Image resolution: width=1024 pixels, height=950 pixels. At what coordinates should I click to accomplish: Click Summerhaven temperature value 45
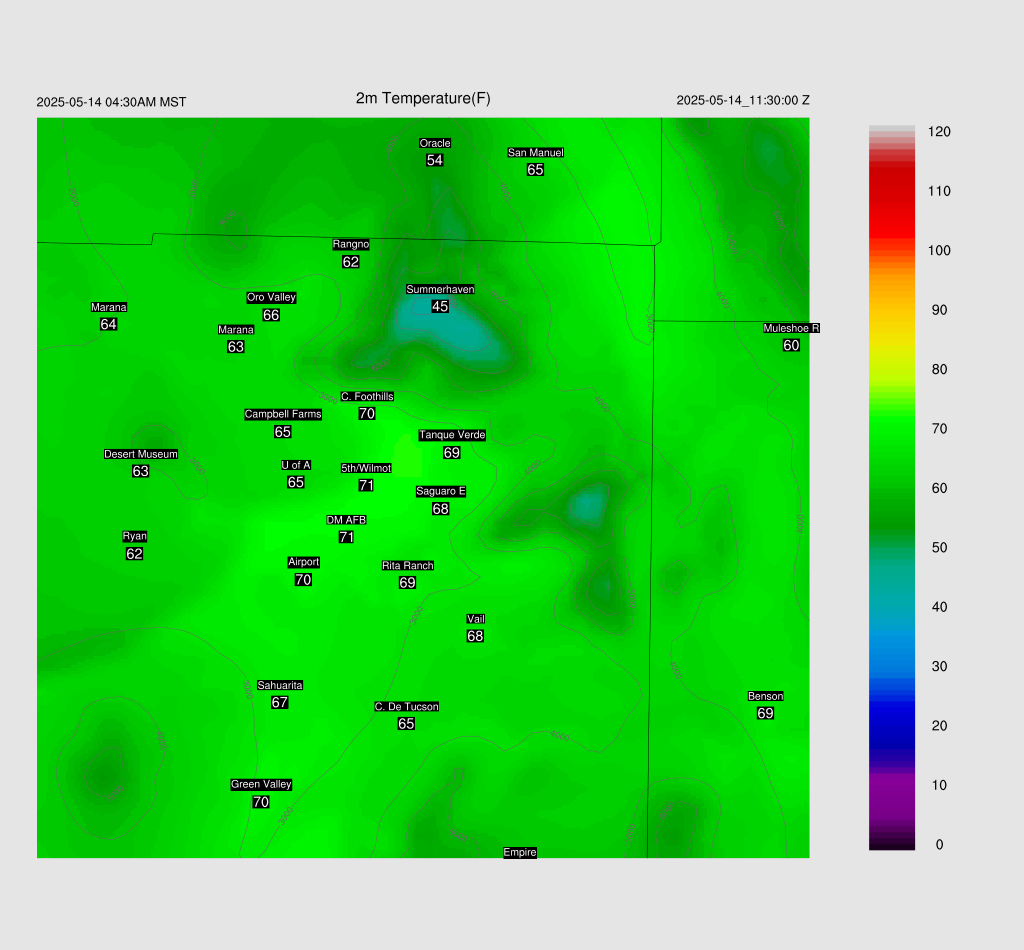[x=440, y=306]
